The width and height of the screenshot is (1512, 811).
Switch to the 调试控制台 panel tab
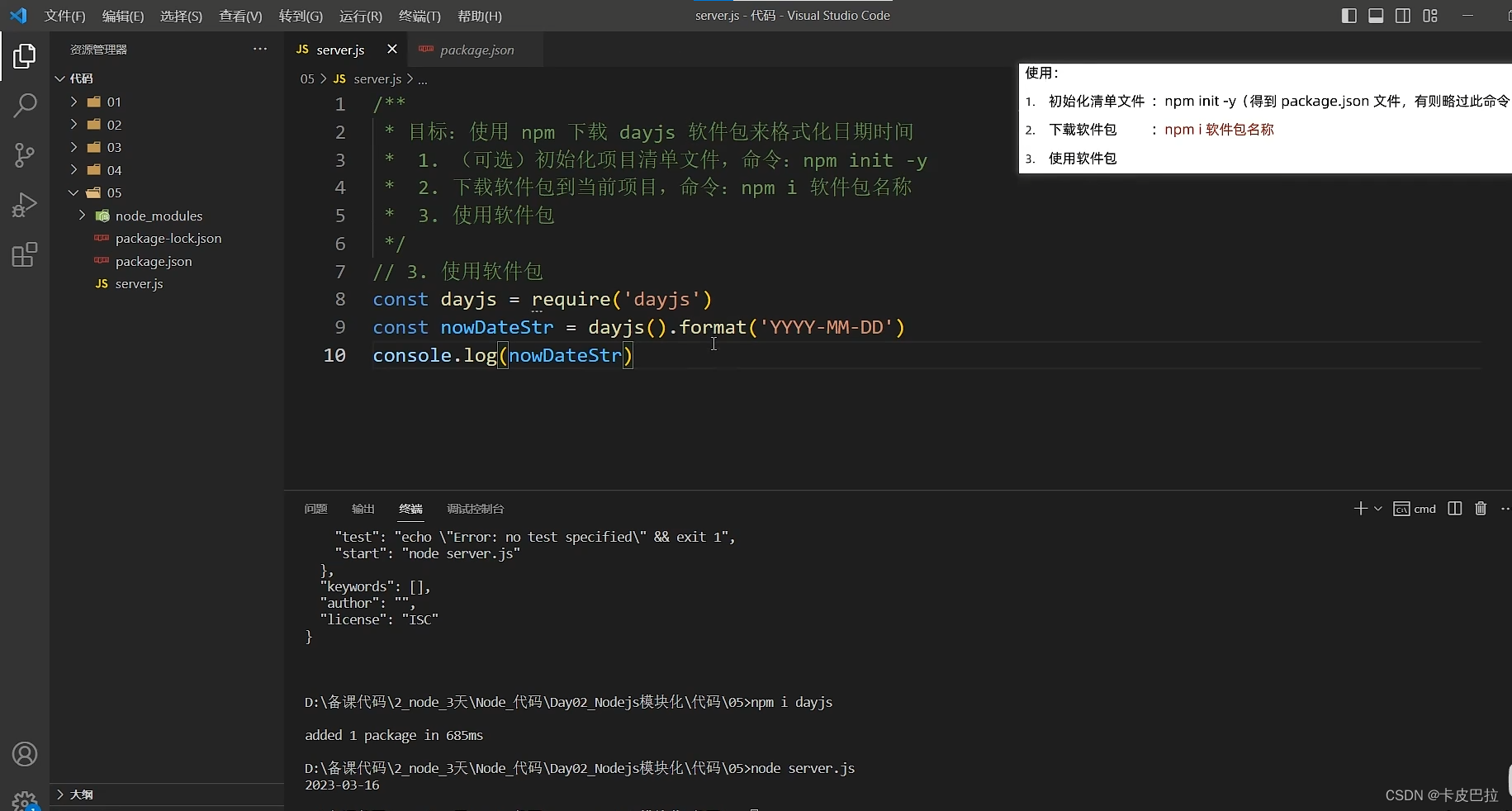pyautogui.click(x=475, y=509)
